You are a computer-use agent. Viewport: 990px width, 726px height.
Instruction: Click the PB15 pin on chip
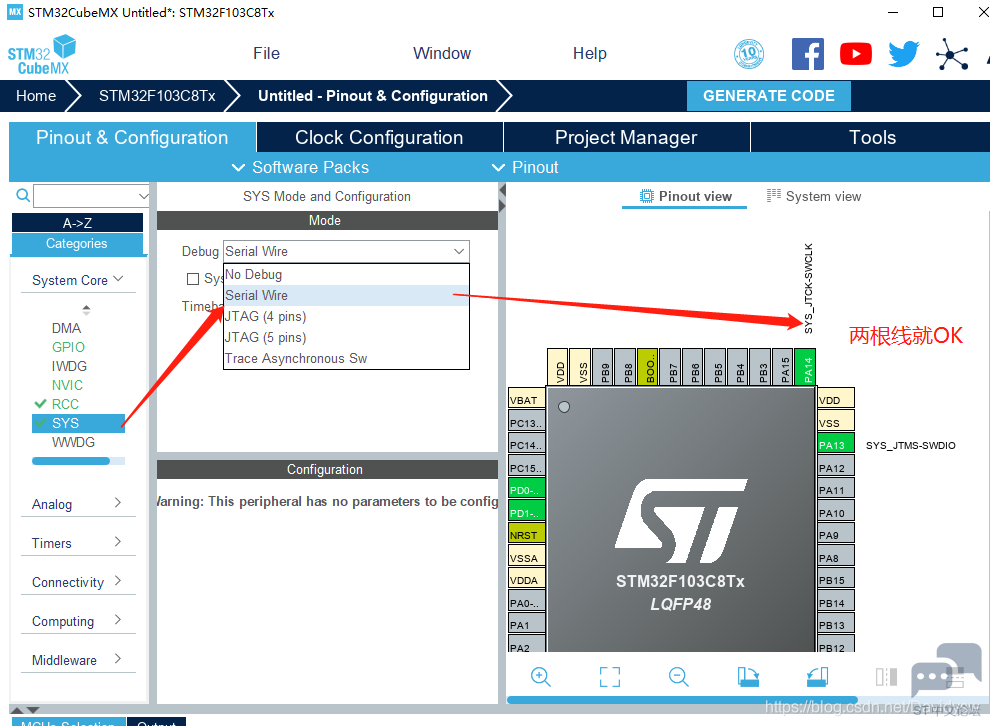[836, 580]
